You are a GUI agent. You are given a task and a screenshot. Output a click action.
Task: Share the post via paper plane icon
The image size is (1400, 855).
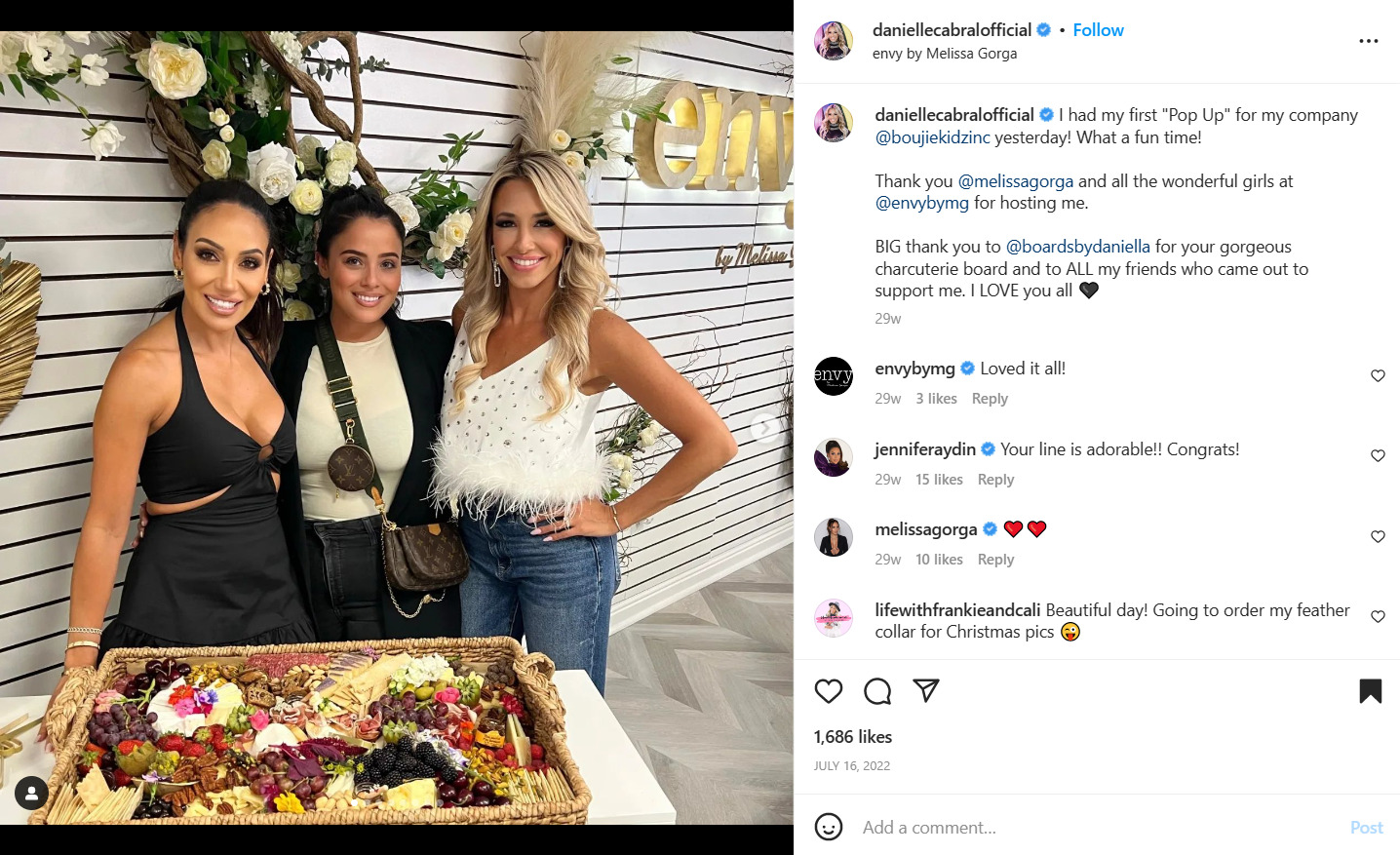pos(926,690)
